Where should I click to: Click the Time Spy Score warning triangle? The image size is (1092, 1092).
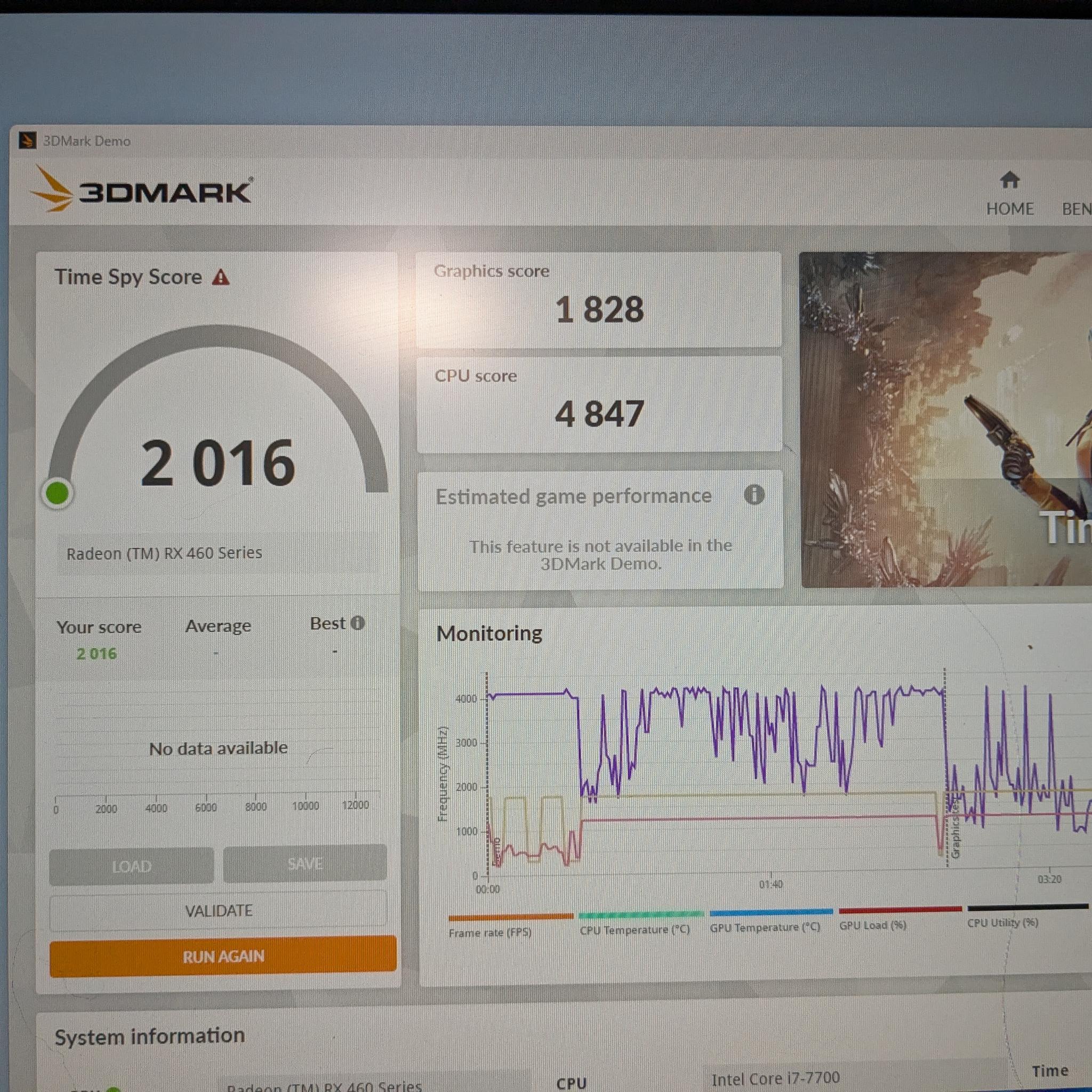(220, 277)
